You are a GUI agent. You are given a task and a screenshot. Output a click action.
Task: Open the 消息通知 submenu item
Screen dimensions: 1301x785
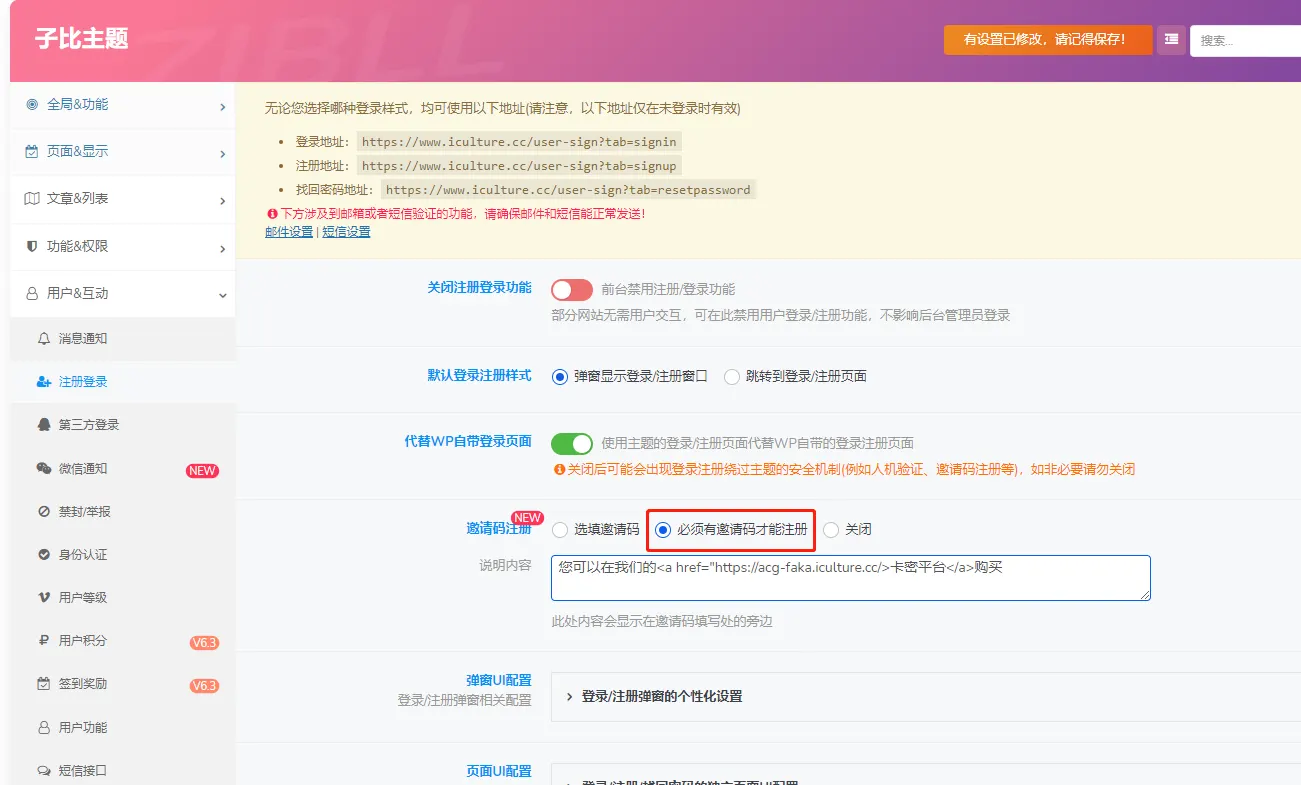123,339
